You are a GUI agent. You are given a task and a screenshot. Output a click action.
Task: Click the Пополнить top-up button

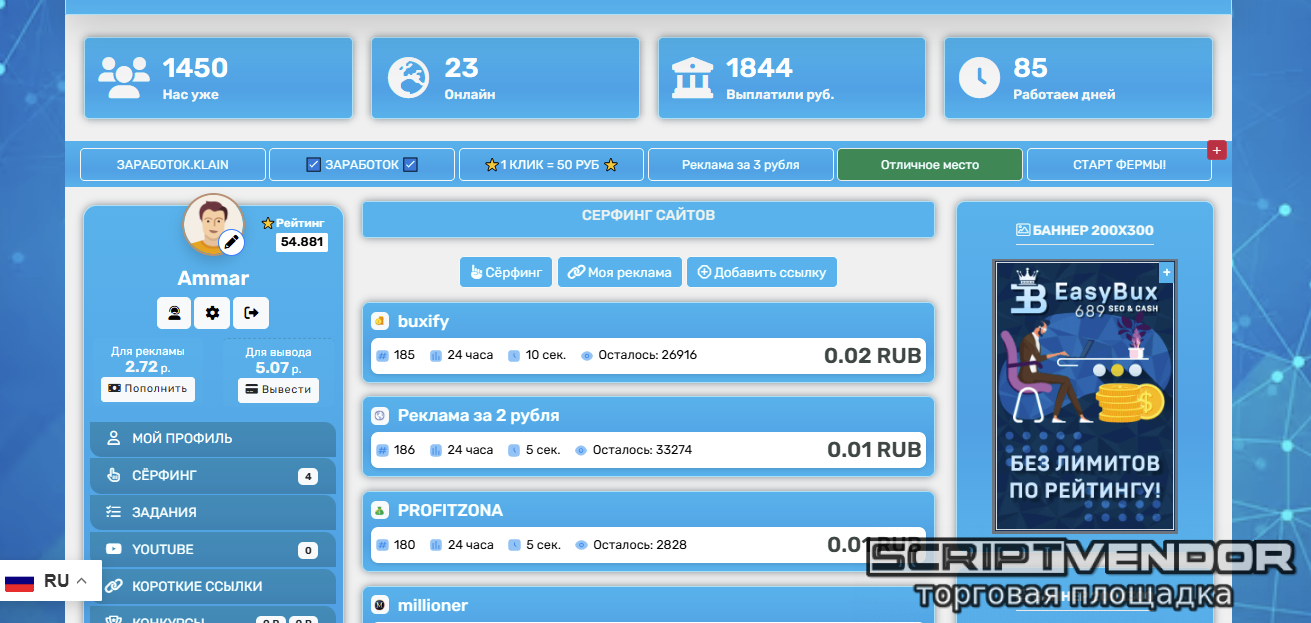click(x=148, y=388)
